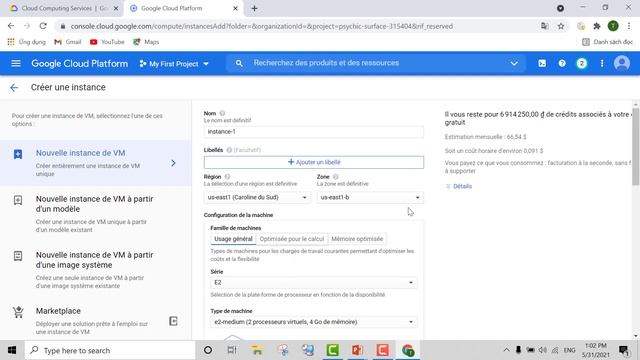640x360 pixels.
Task: Open the Type de machine dropdown
Action: pos(313,322)
